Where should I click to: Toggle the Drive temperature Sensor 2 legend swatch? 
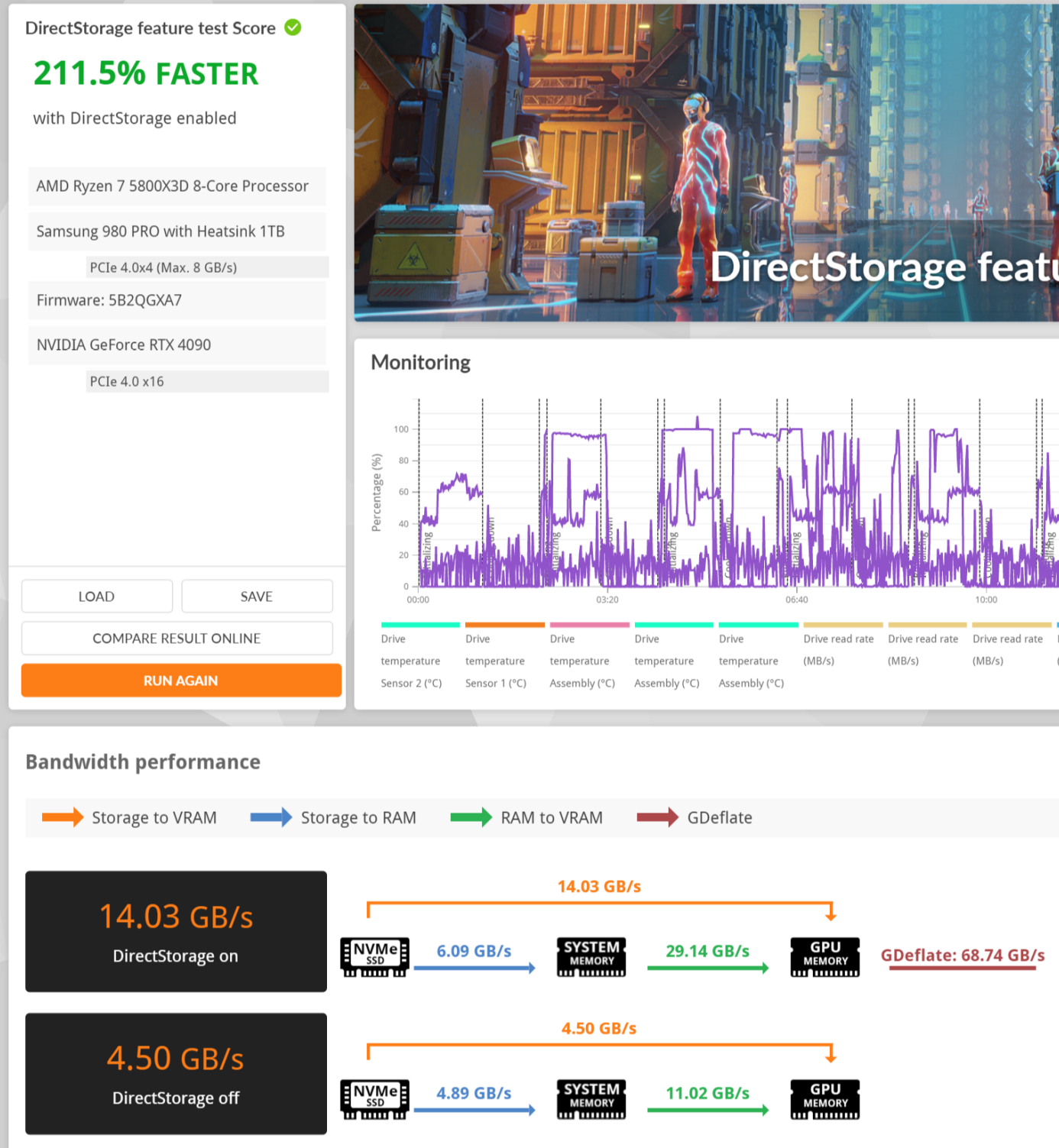pyautogui.click(x=420, y=625)
